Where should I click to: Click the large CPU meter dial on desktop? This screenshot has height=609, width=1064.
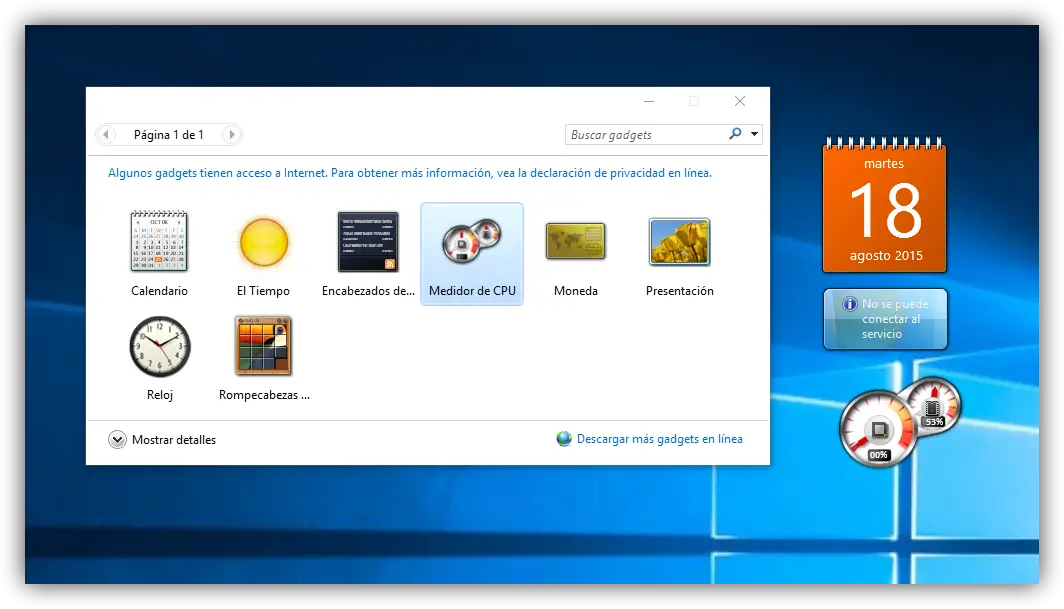(878, 429)
